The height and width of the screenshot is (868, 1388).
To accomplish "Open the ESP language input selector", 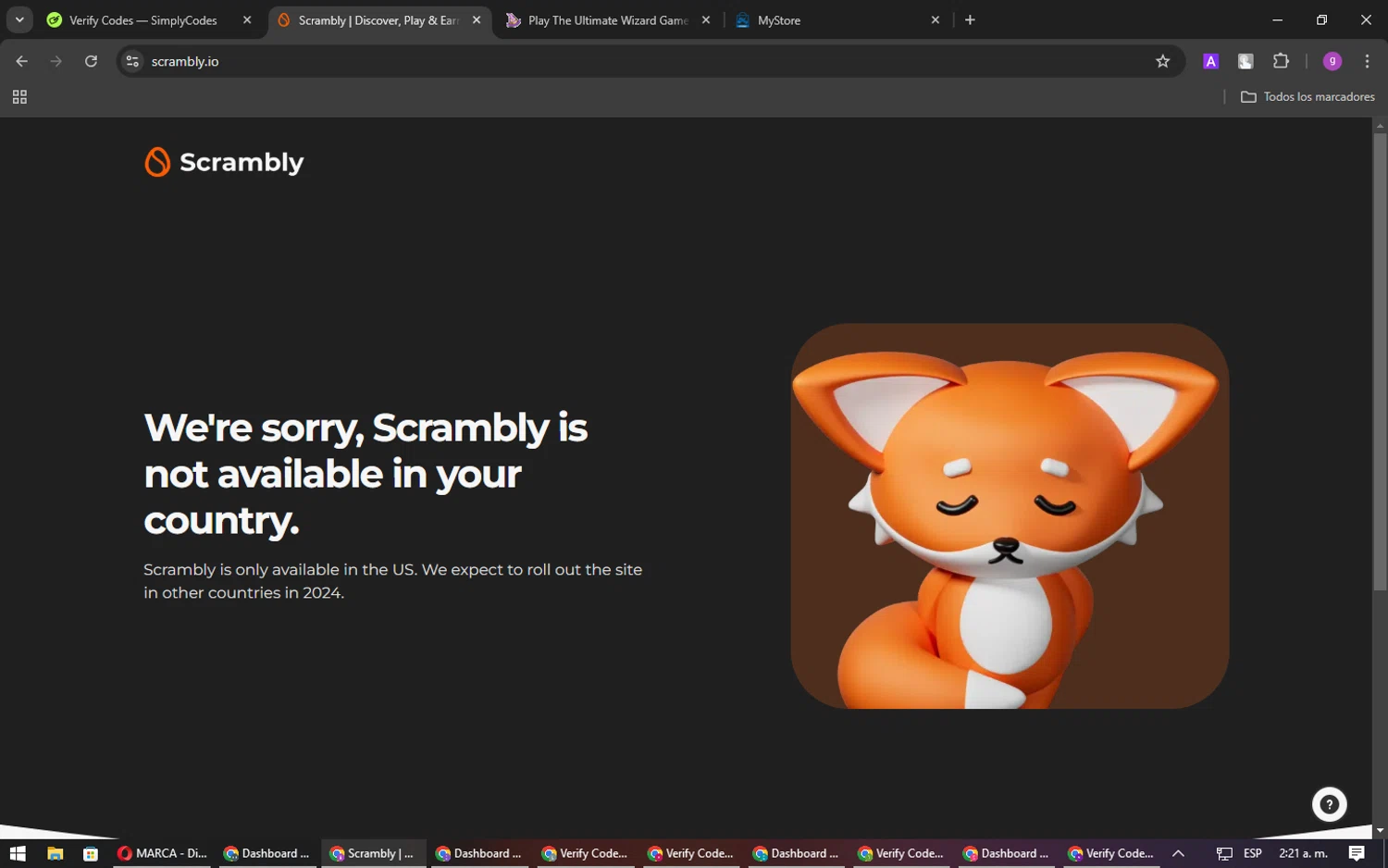I will 1253,853.
